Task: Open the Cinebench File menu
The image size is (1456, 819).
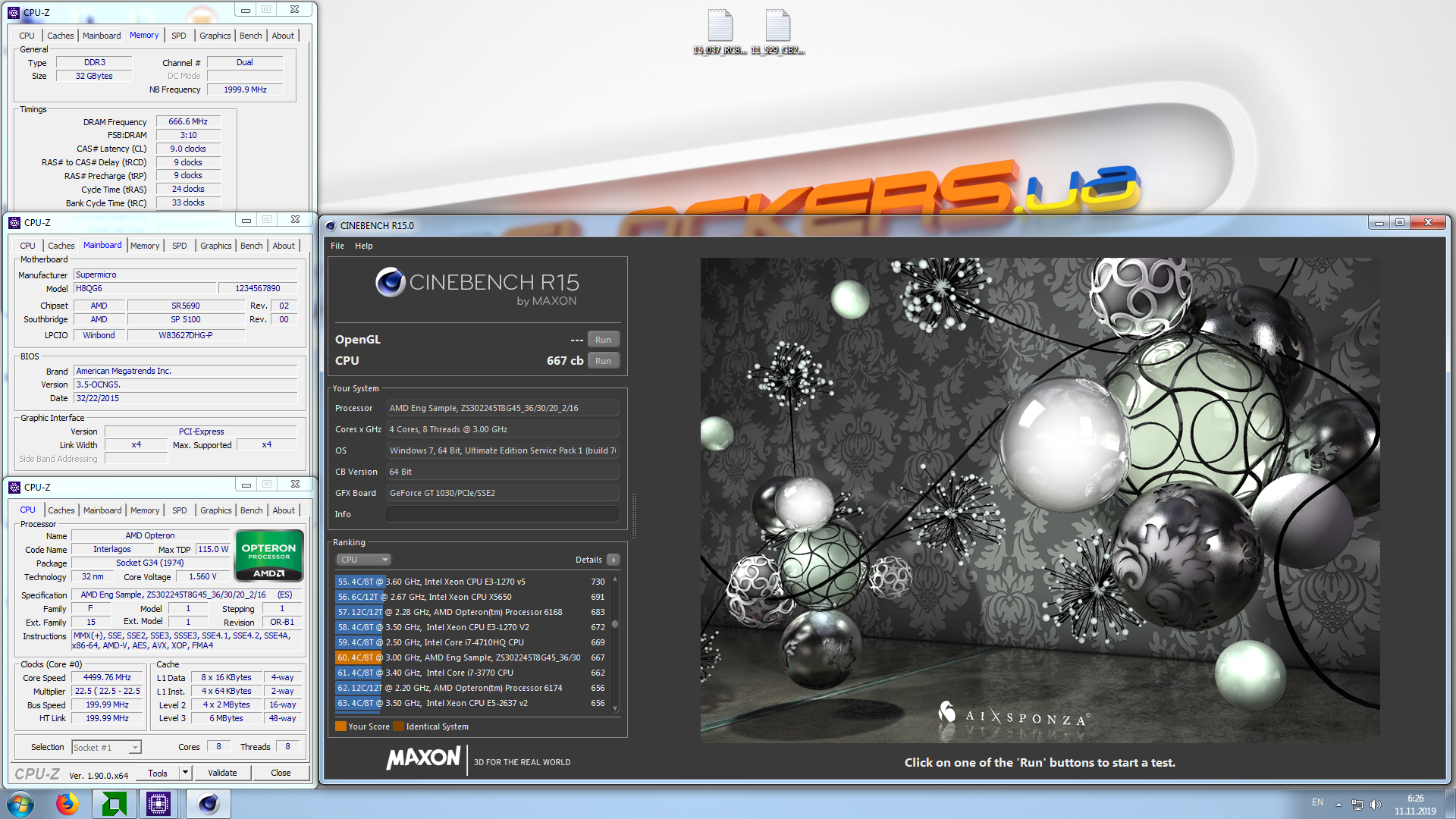Action: click(x=337, y=246)
